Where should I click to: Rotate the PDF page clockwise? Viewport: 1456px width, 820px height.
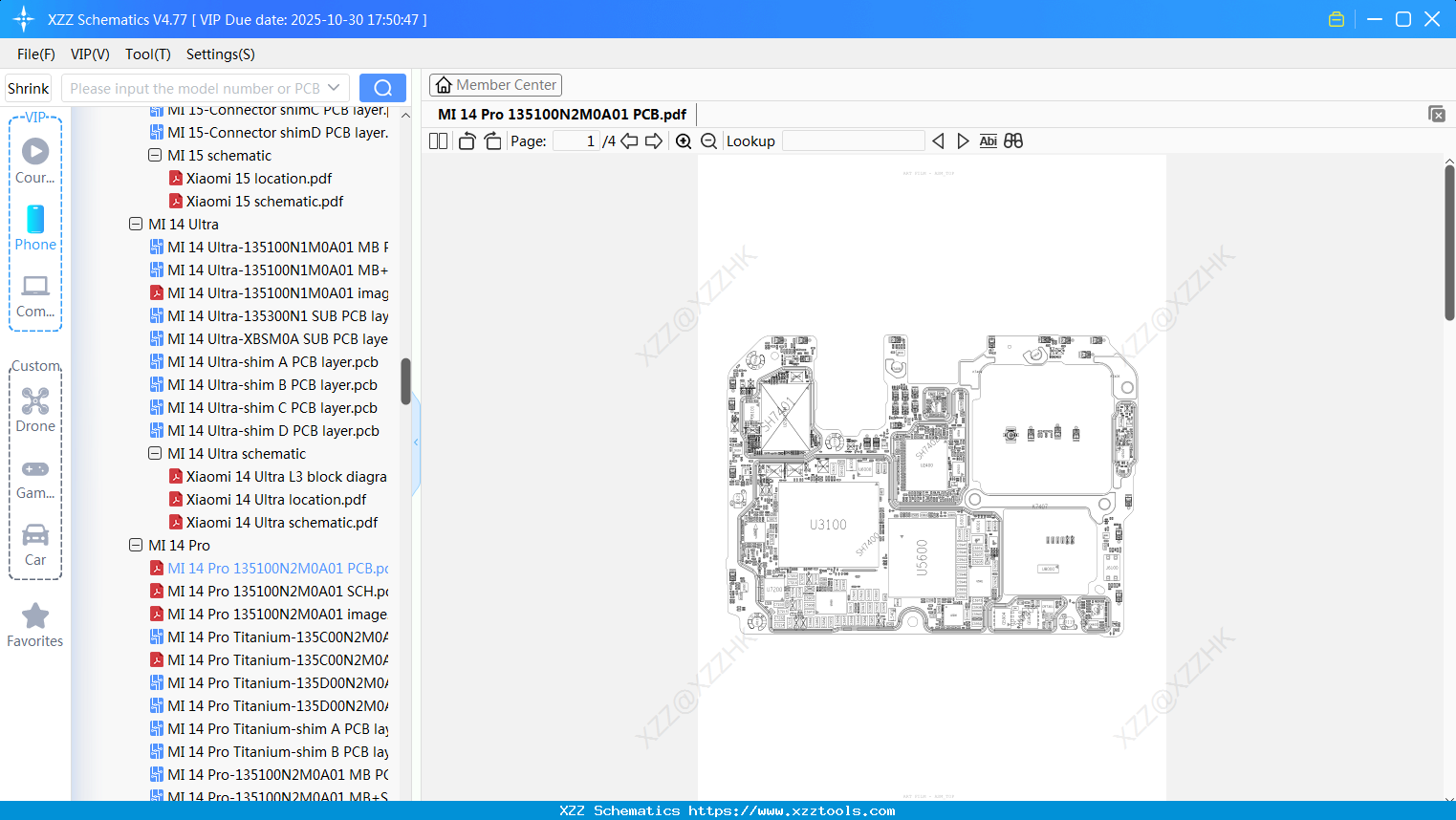[x=492, y=141]
